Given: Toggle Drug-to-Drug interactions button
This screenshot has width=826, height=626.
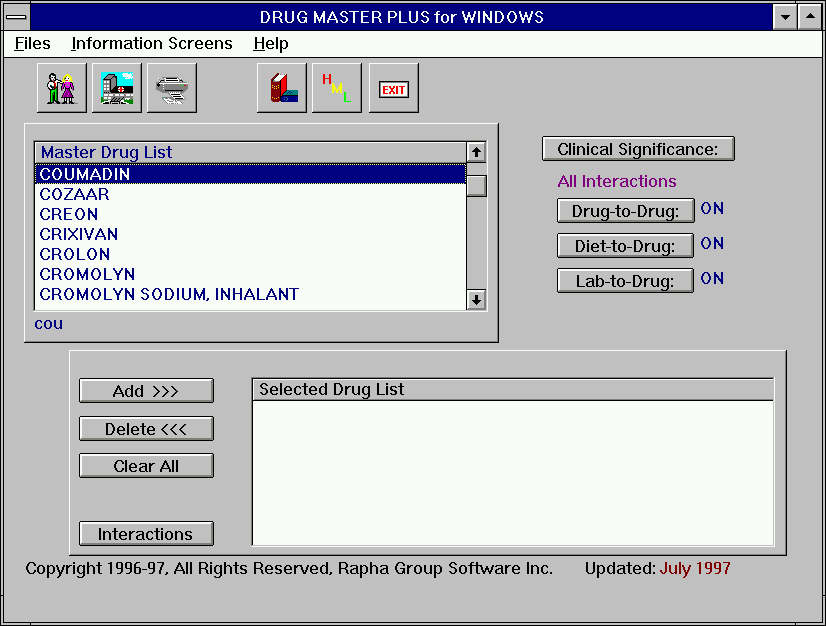Looking at the screenshot, I should coord(625,211).
